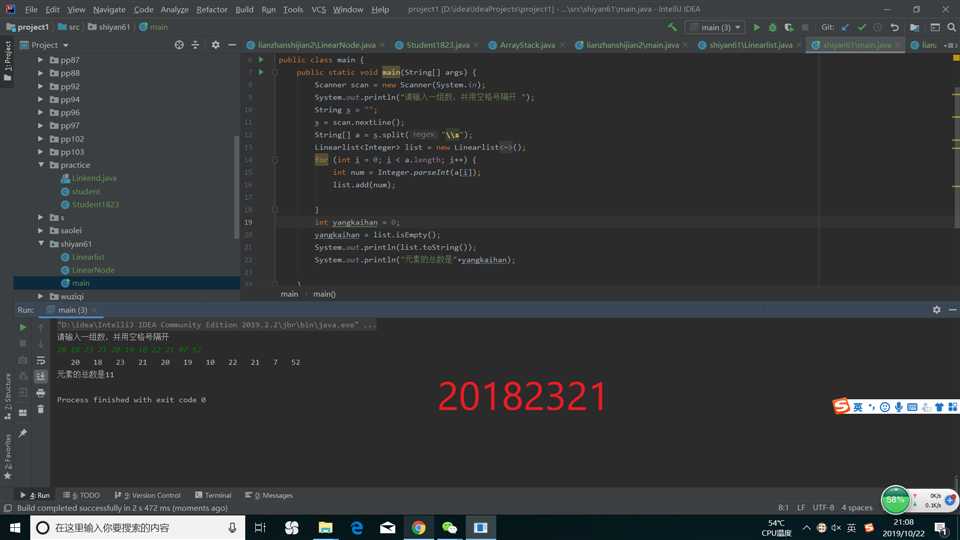Expand the pp87 folder
This screenshot has height=540, width=960.
point(40,60)
